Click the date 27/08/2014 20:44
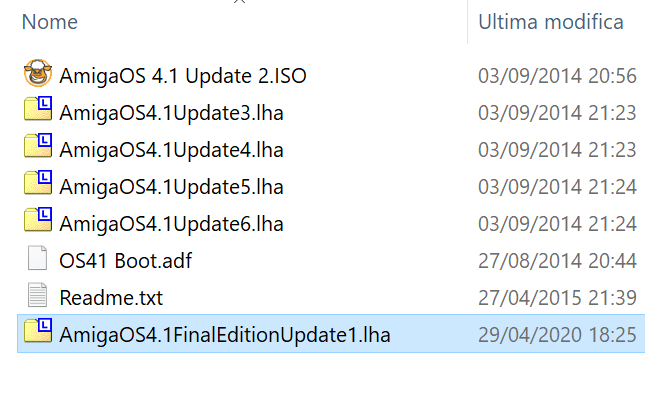The height and width of the screenshot is (412, 645). click(557, 260)
